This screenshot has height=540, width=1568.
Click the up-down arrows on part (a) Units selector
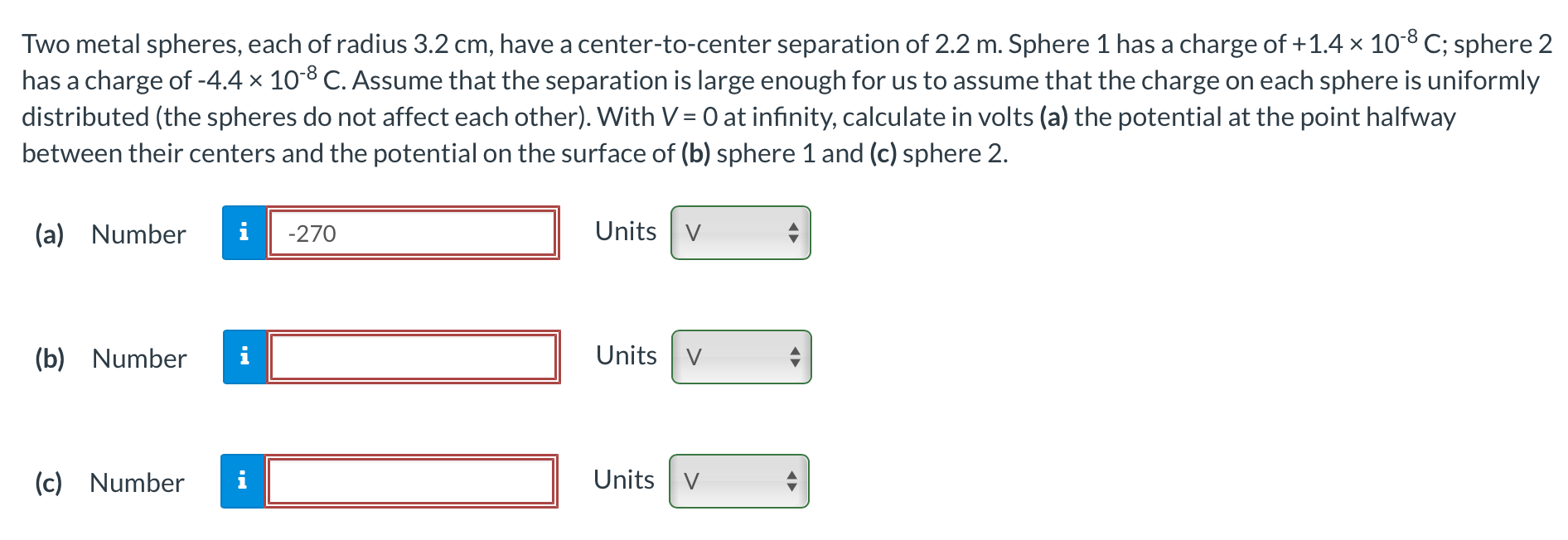pos(793,233)
